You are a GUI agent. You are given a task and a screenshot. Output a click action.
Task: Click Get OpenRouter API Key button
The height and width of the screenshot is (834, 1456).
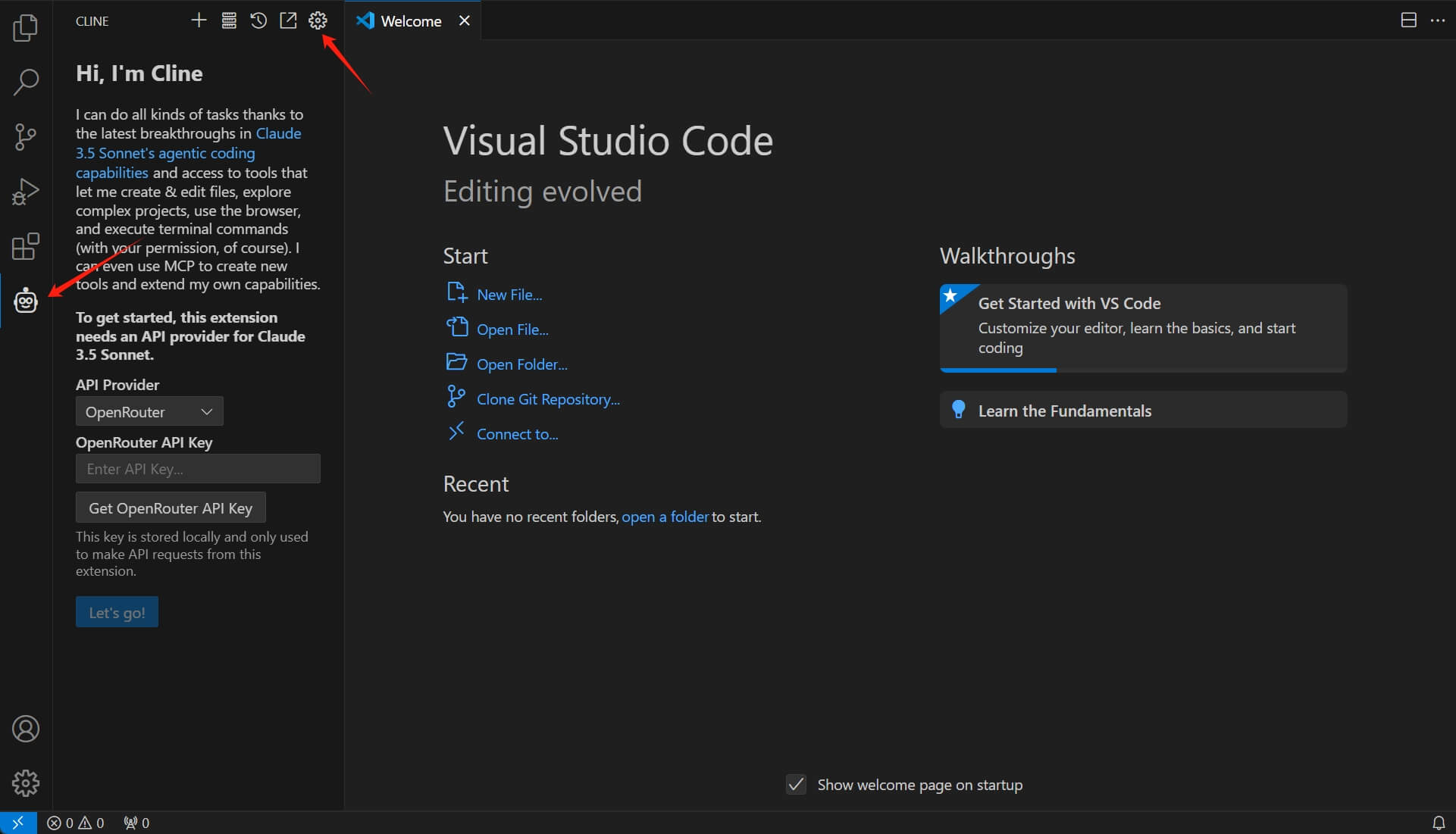[x=171, y=508]
